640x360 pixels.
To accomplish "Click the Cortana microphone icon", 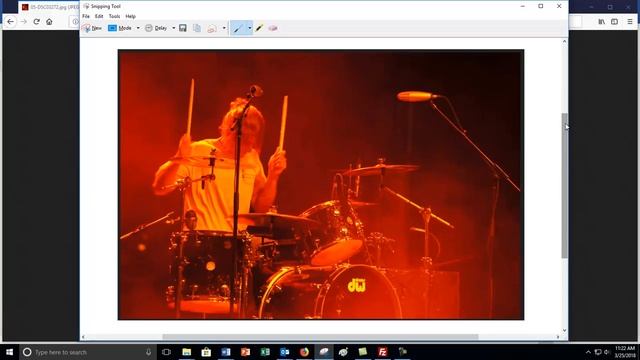I will click(149, 352).
